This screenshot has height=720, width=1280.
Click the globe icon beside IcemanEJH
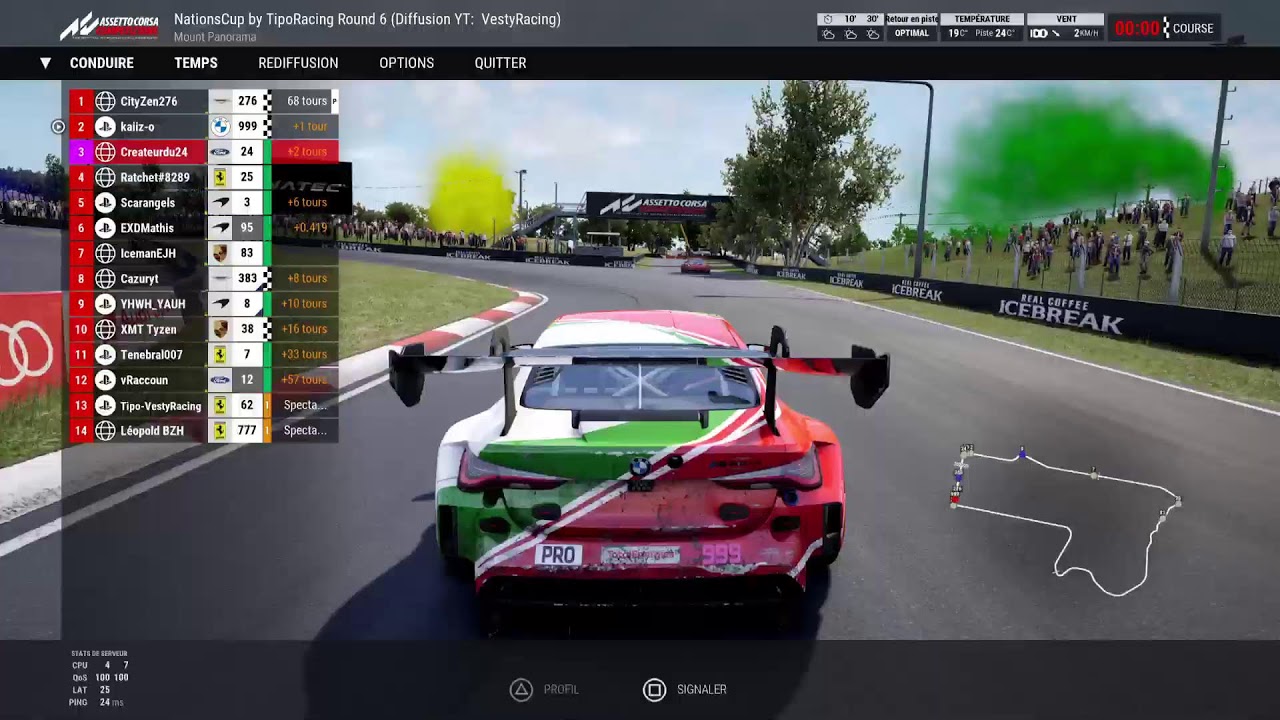(x=105, y=253)
